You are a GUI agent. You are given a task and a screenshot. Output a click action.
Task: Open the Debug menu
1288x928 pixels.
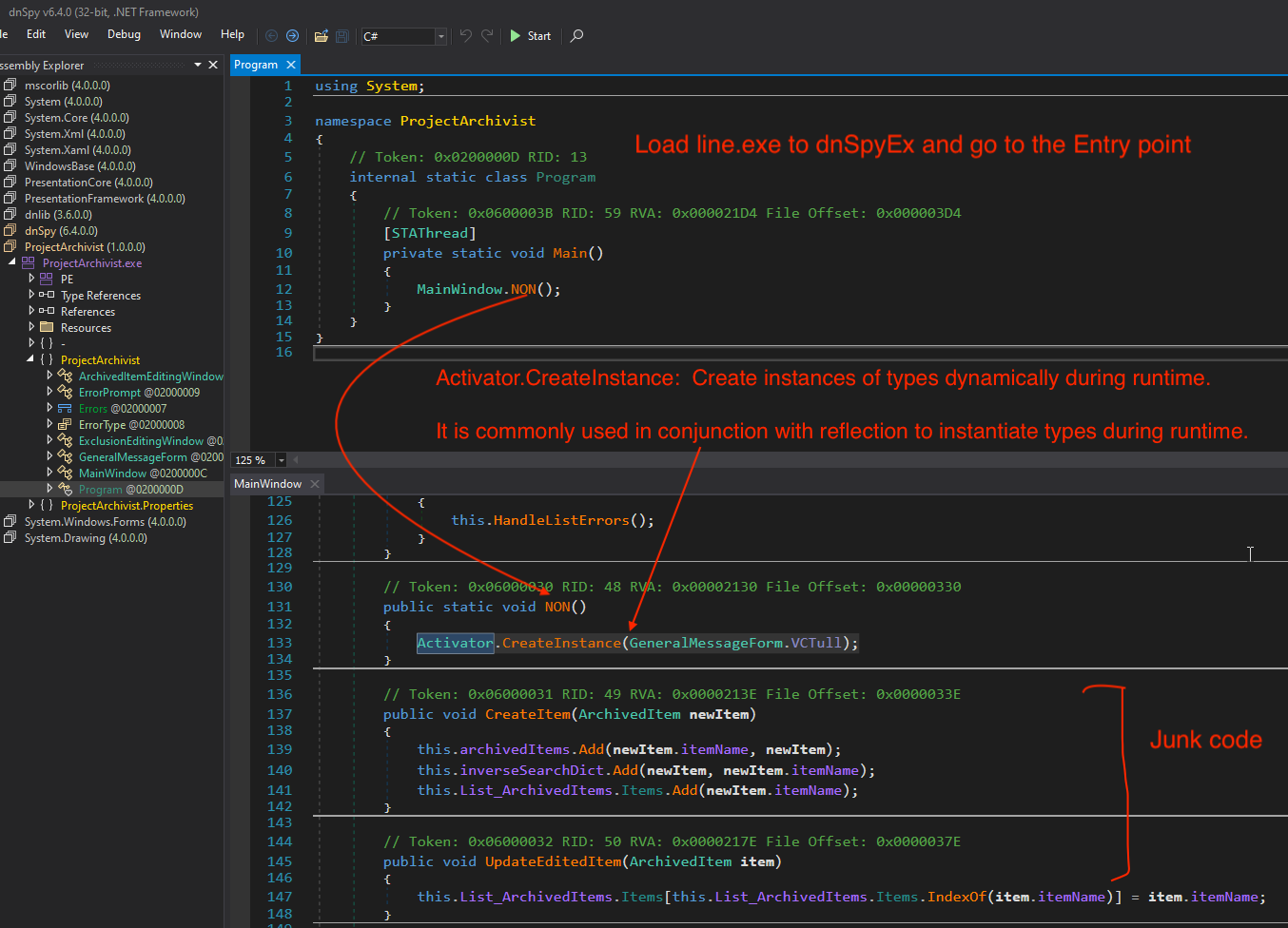[124, 34]
